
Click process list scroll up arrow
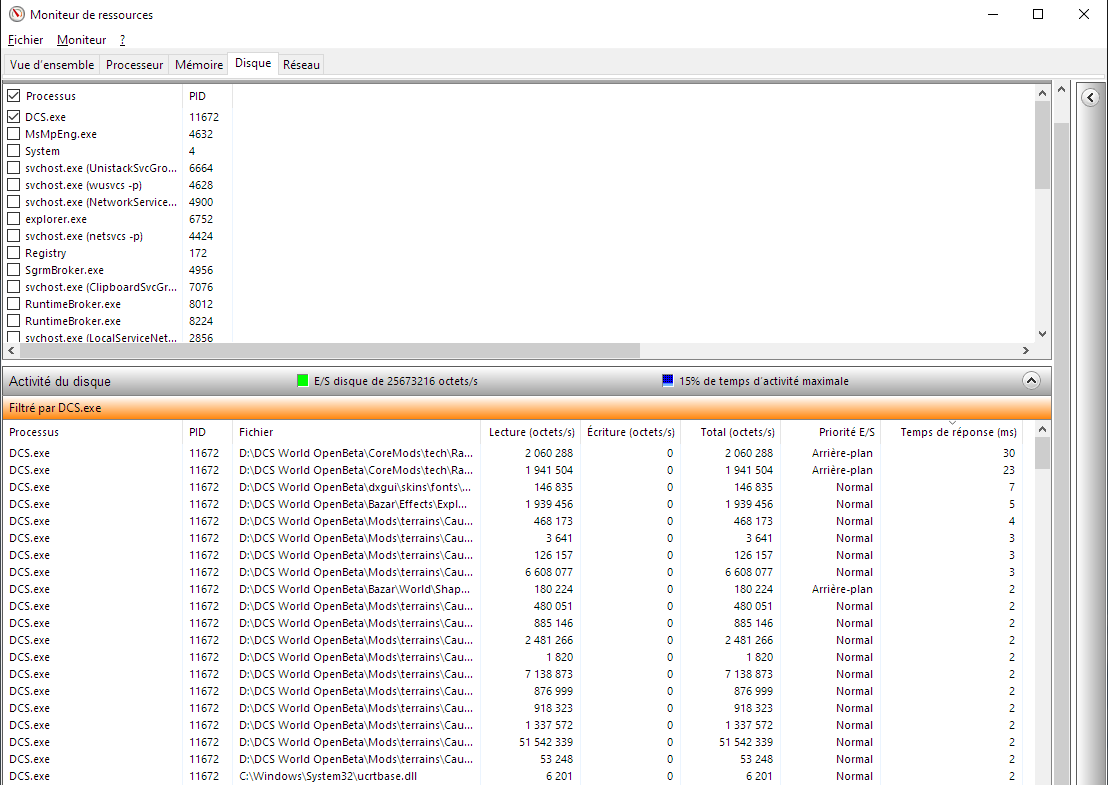1042,93
